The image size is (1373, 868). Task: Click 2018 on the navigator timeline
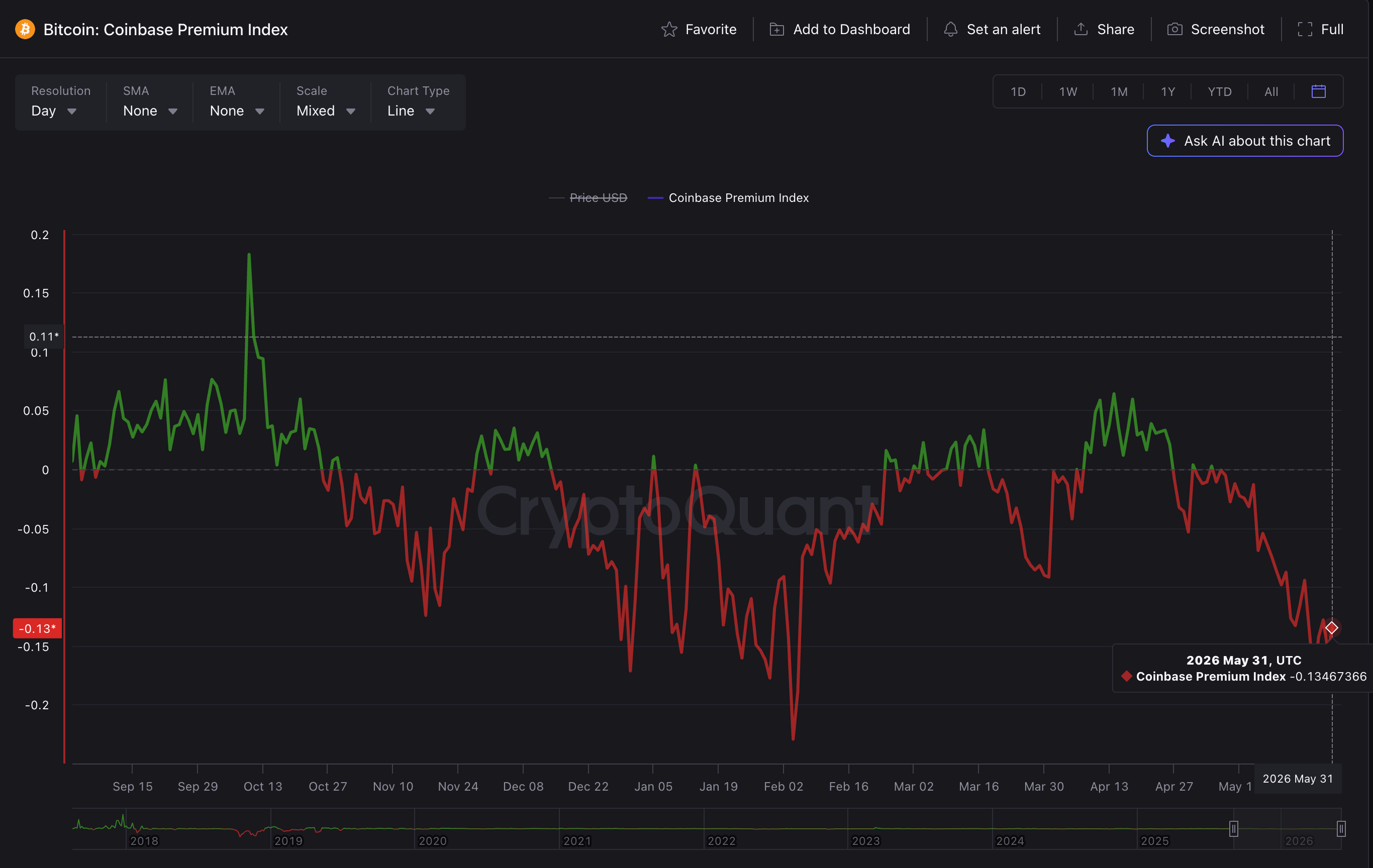tap(144, 841)
